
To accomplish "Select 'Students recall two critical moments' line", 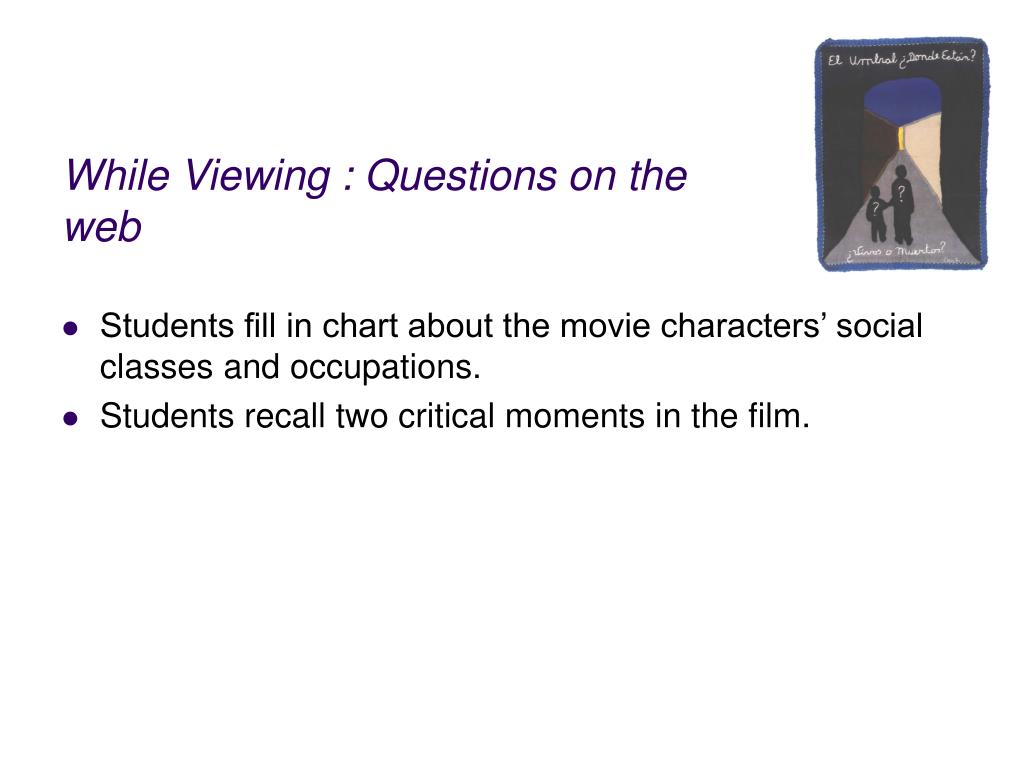I will click(x=373, y=416).
